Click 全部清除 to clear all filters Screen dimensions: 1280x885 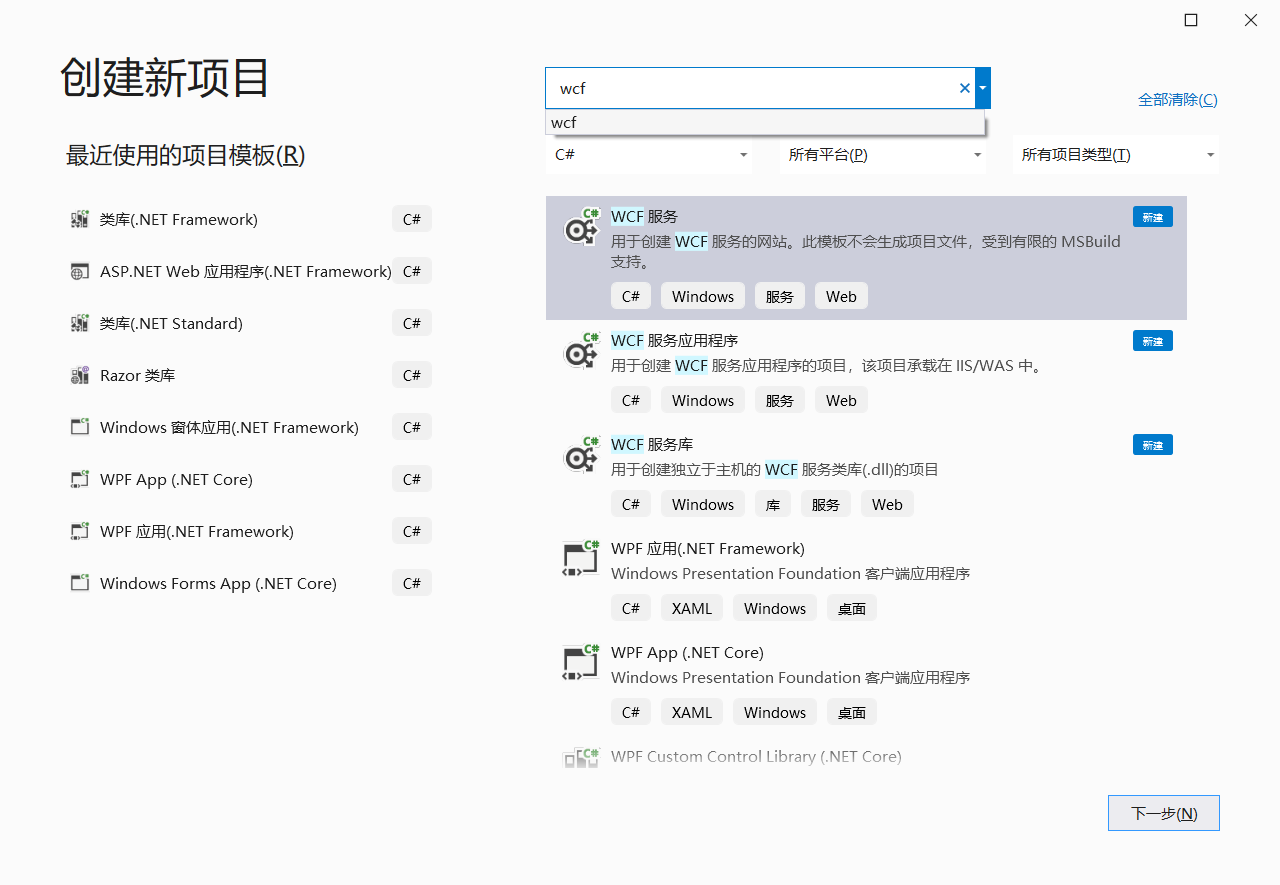(1178, 100)
